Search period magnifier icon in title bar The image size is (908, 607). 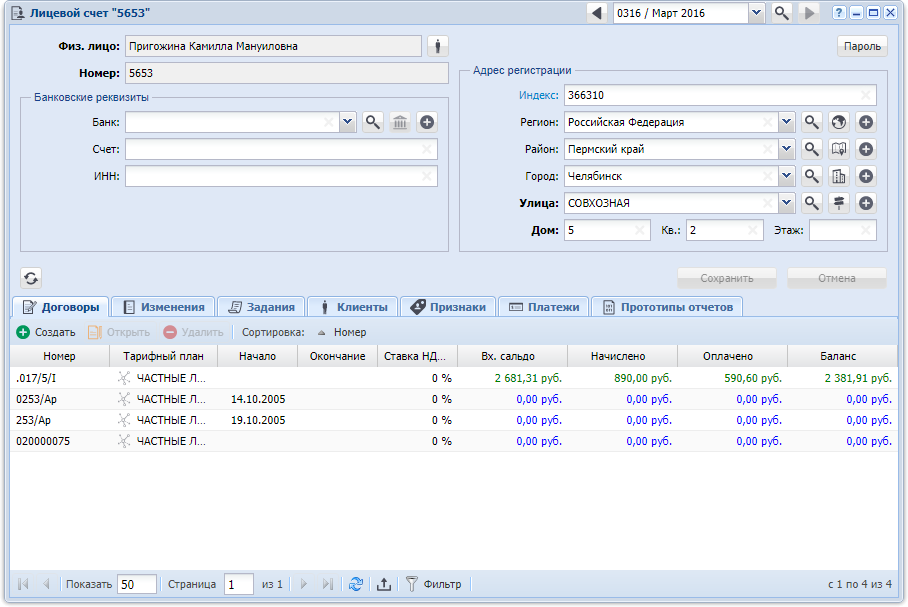[781, 13]
